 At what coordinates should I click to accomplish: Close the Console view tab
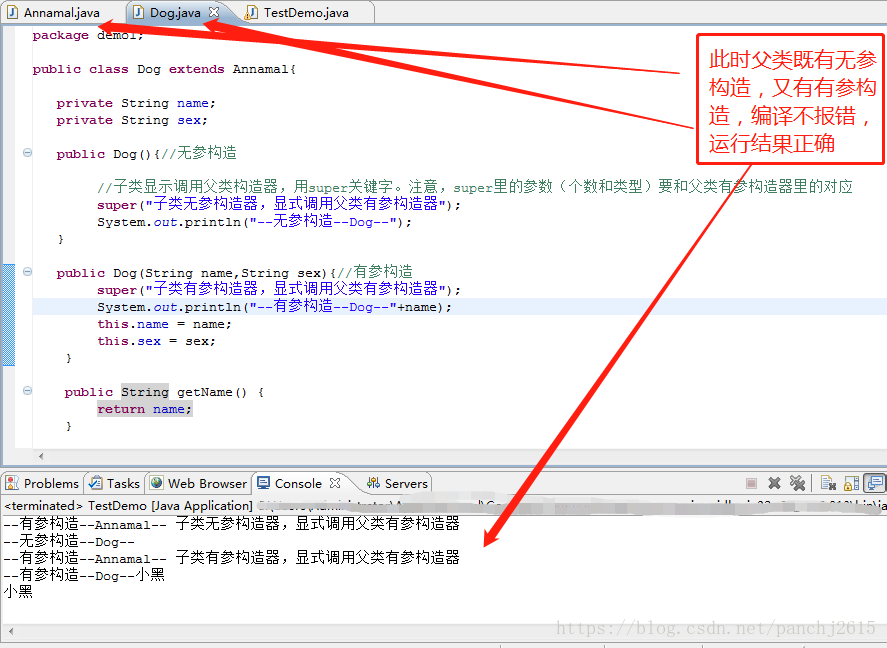(335, 483)
